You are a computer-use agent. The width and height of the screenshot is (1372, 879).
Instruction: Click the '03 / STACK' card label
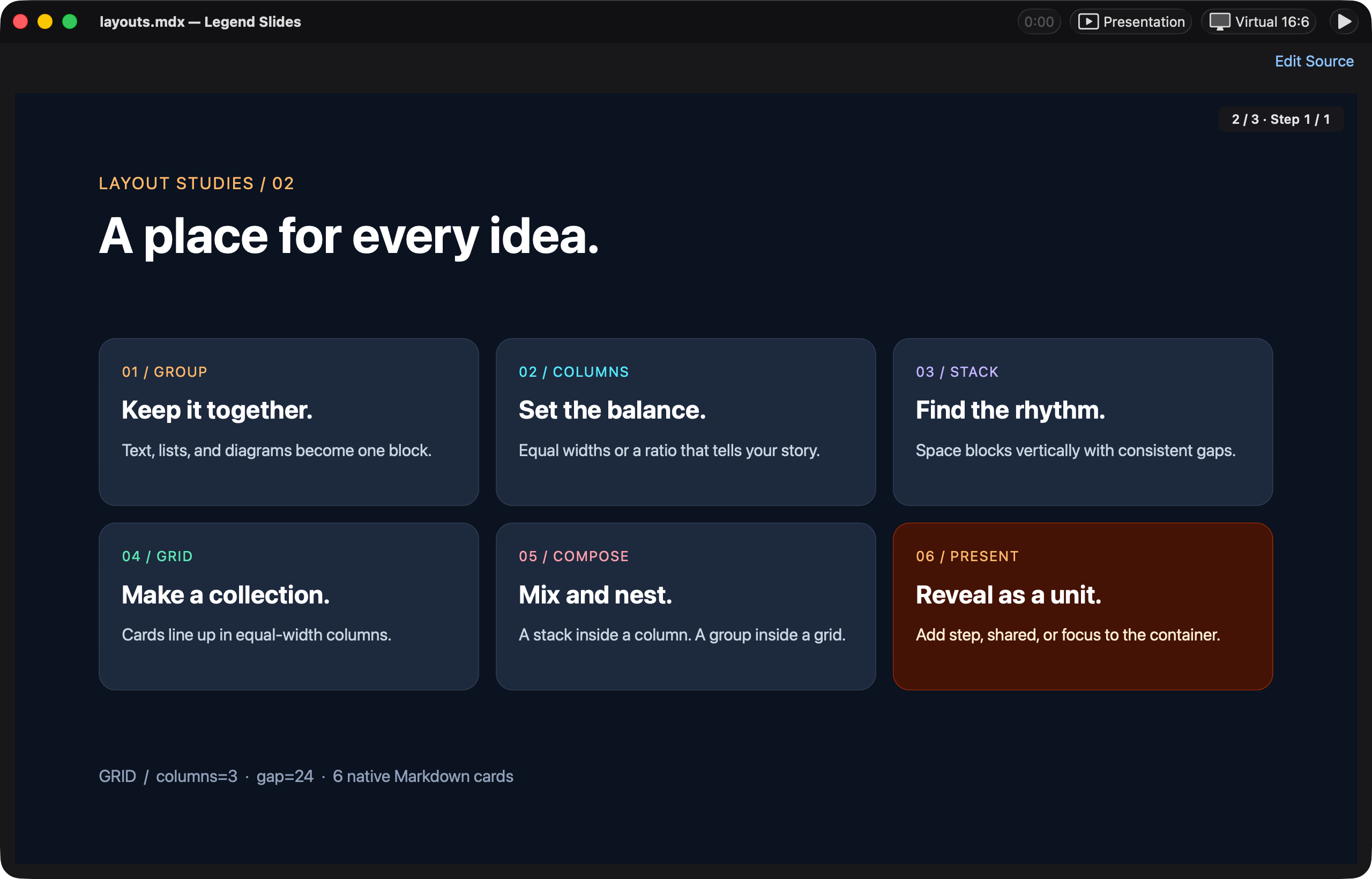(x=957, y=371)
